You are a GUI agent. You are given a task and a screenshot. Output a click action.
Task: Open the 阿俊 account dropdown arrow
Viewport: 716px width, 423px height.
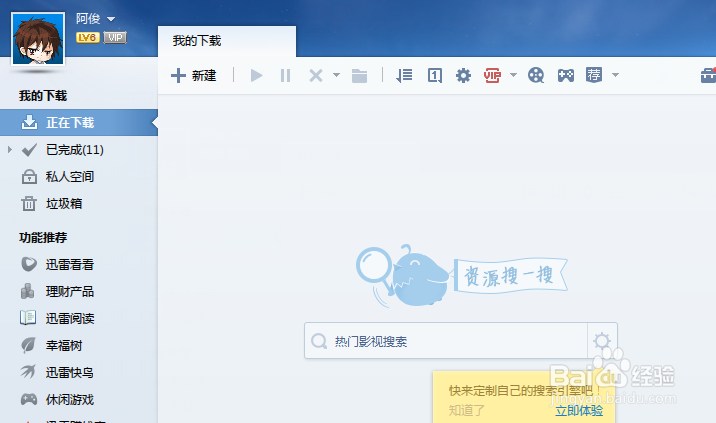111,19
